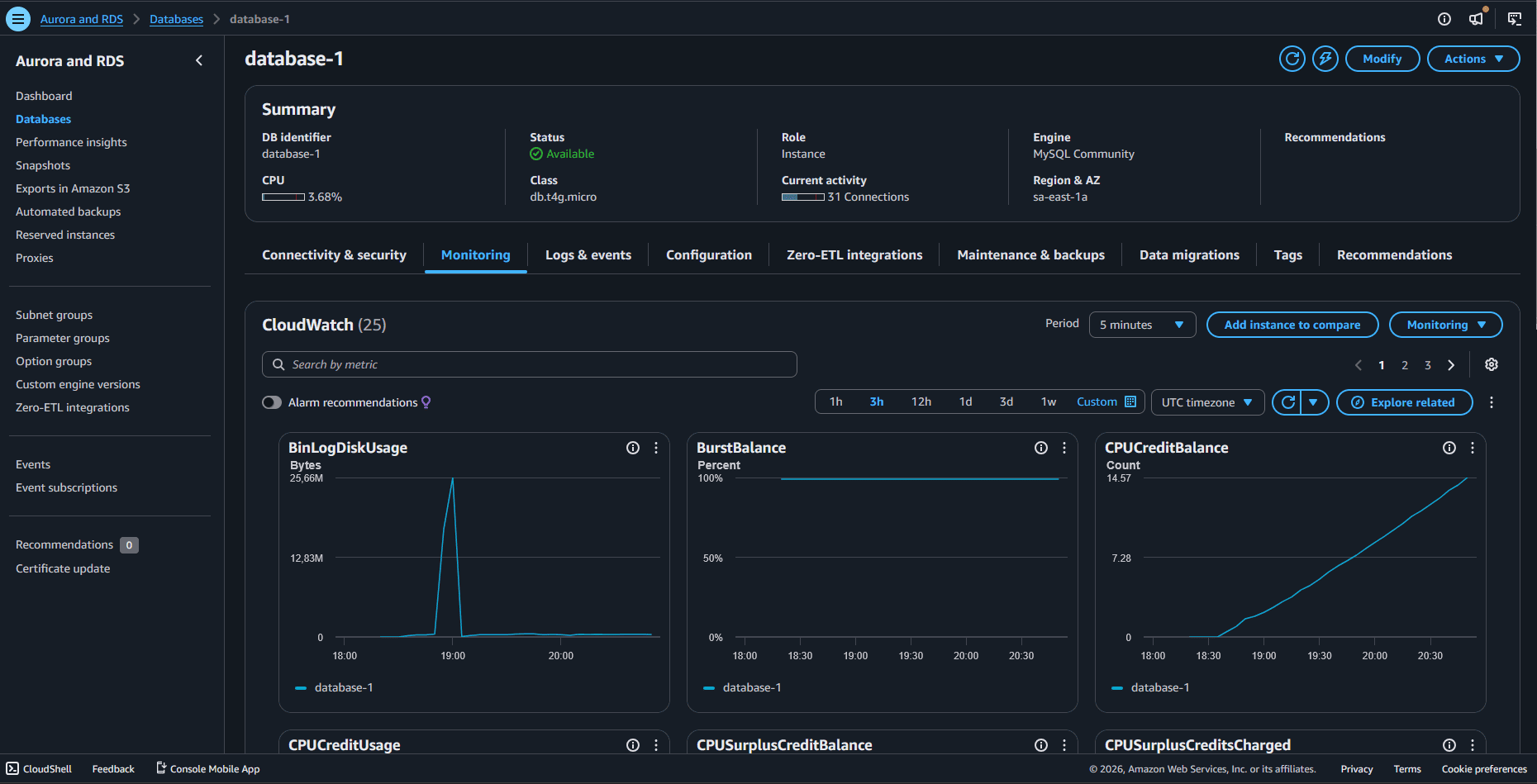Click the Custom time range calendar icon

1130,402
